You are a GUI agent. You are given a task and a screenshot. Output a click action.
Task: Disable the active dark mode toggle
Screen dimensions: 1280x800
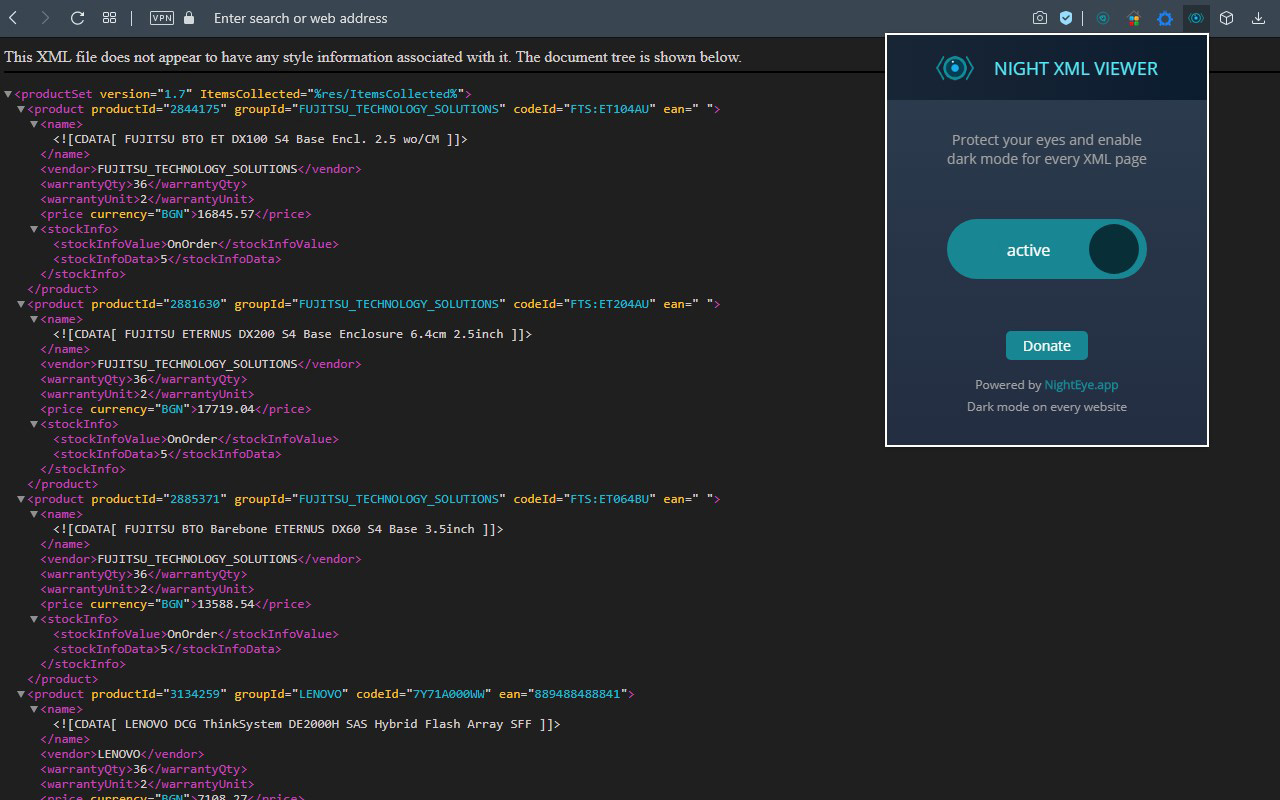[x=1046, y=249]
